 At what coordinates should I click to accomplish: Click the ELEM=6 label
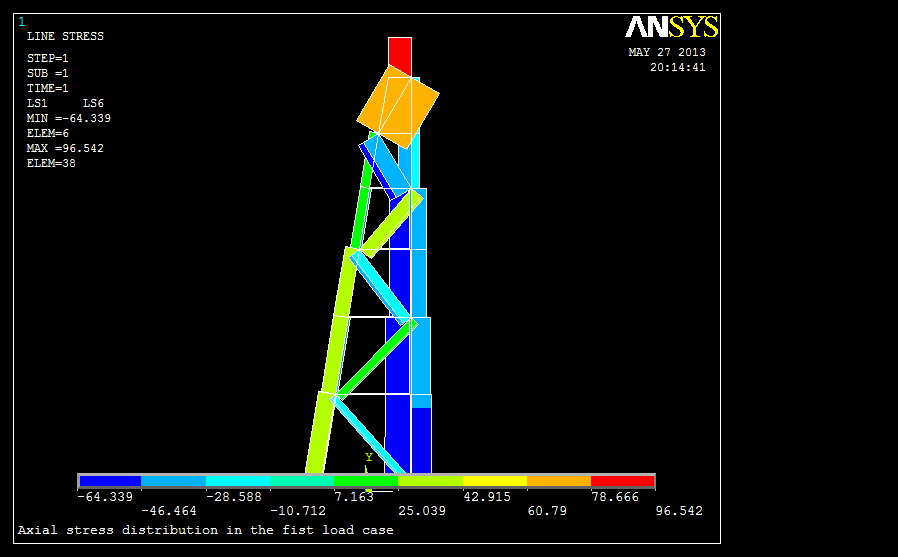point(48,133)
